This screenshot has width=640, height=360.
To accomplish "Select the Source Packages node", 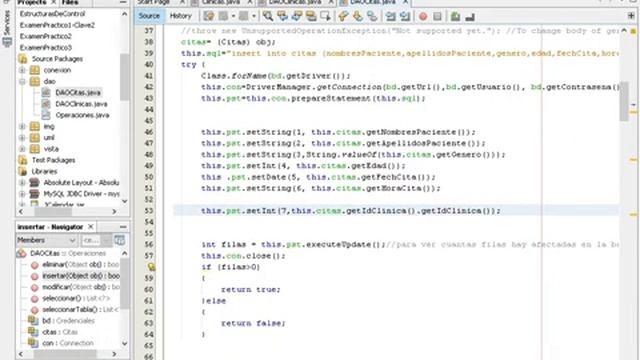I will coord(57,59).
